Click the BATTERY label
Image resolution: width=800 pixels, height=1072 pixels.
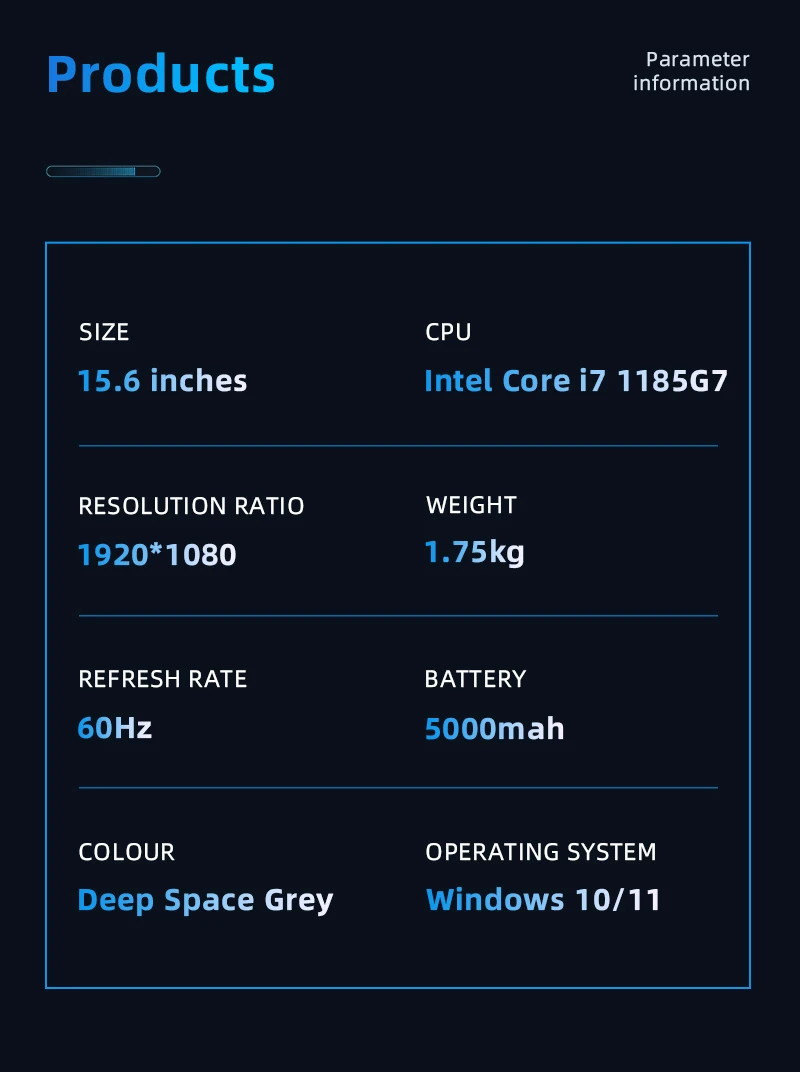[x=475, y=679]
